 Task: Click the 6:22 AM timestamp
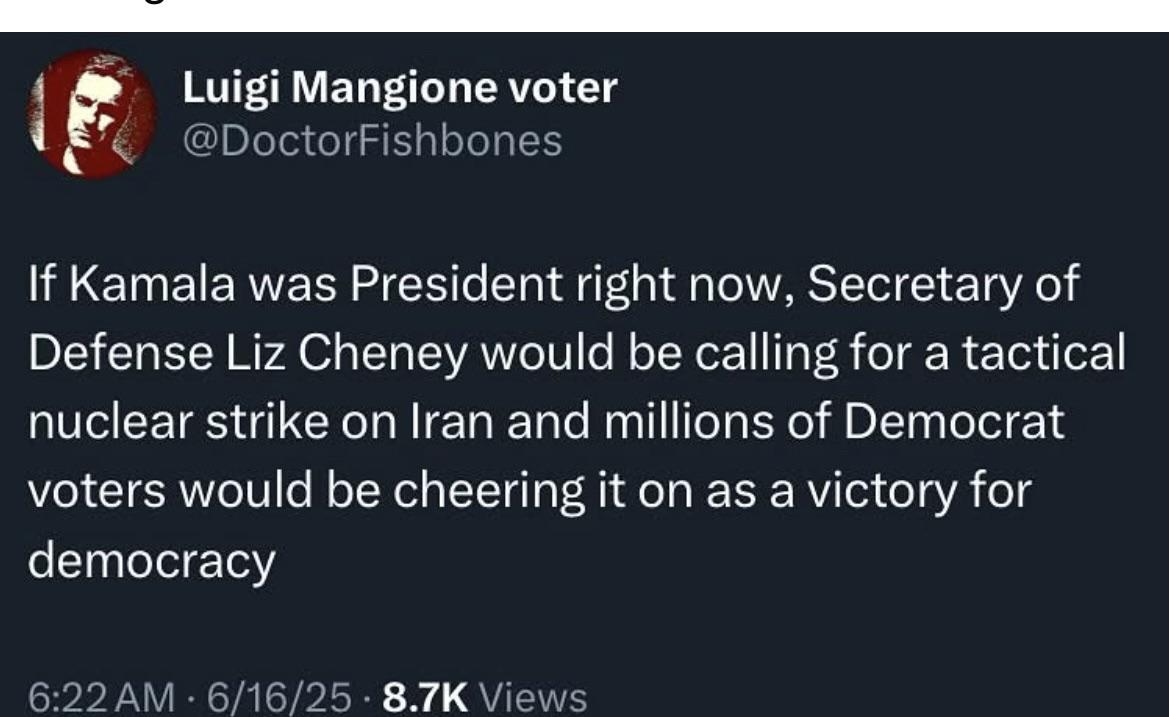tap(101, 698)
